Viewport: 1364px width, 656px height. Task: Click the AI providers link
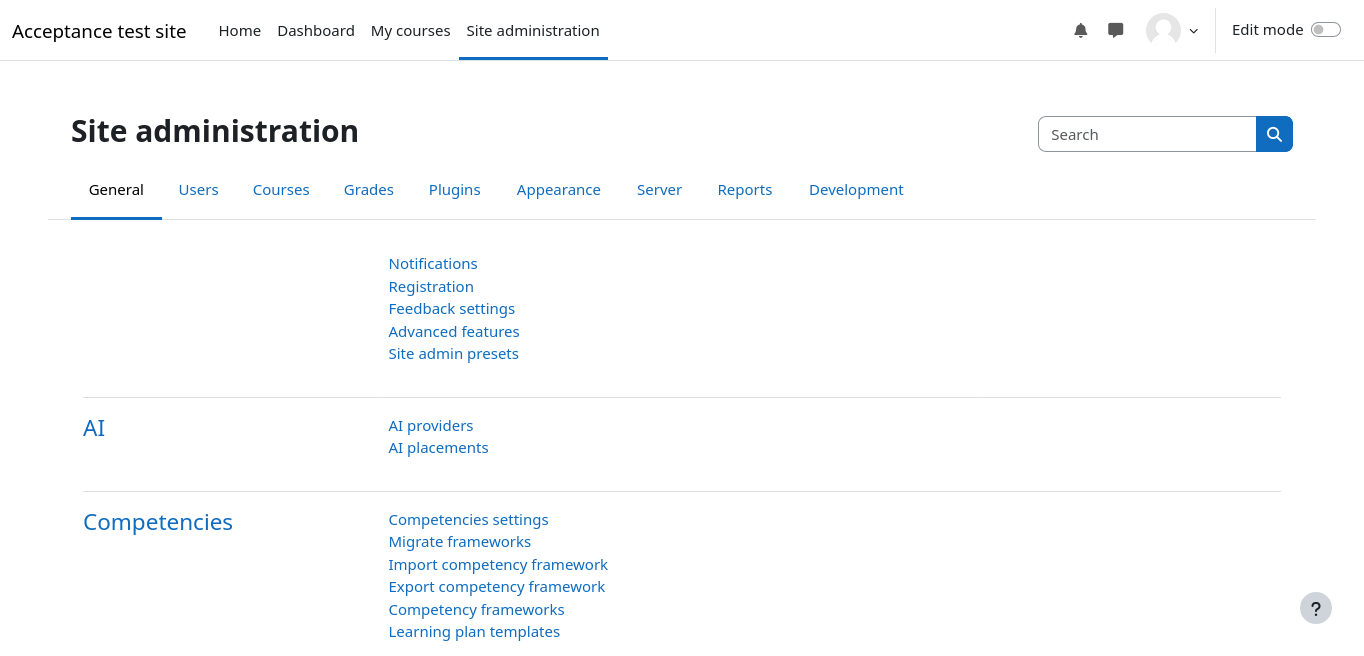pyautogui.click(x=430, y=426)
